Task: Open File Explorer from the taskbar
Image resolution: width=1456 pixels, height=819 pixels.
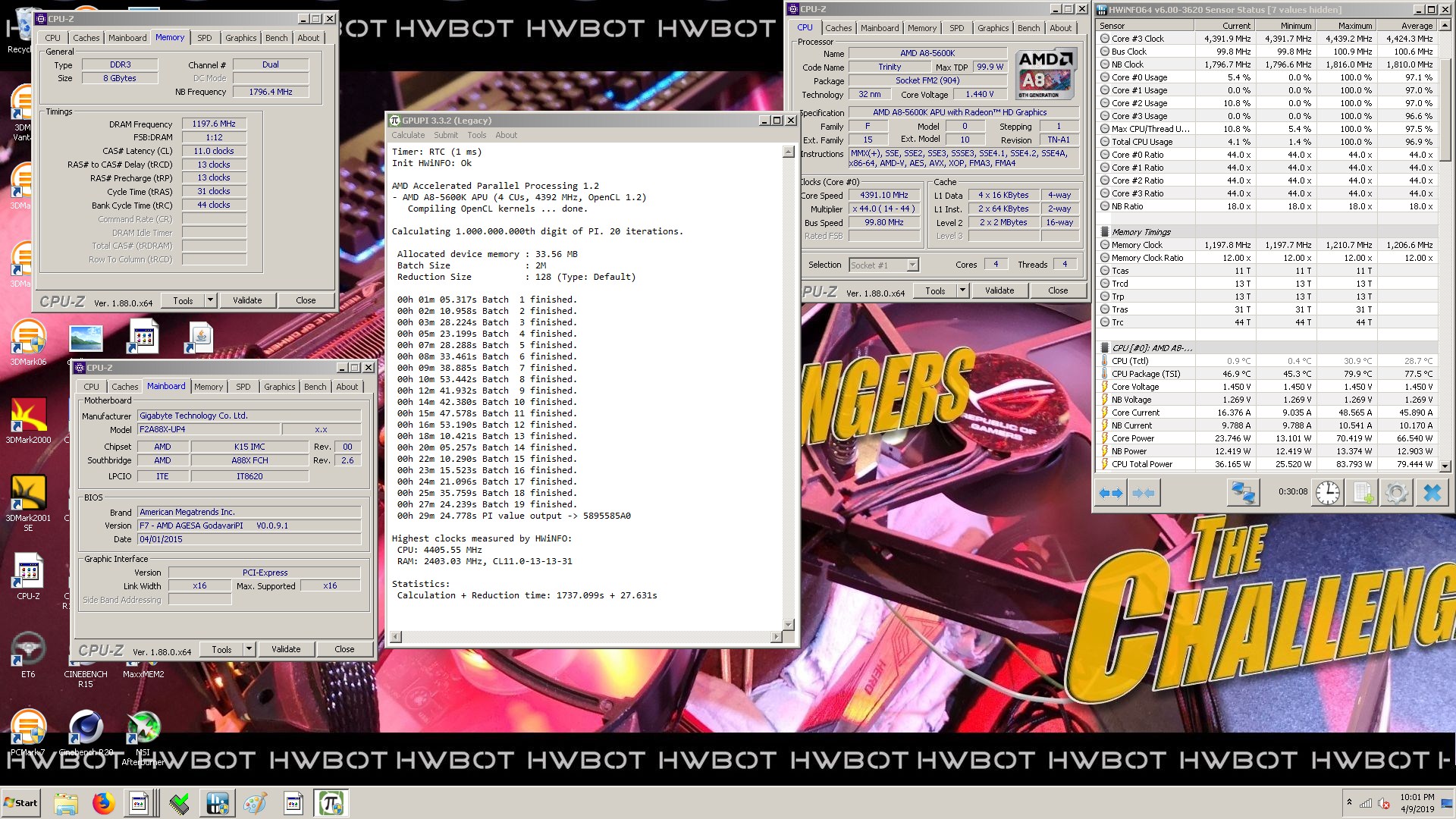Action: click(x=66, y=803)
